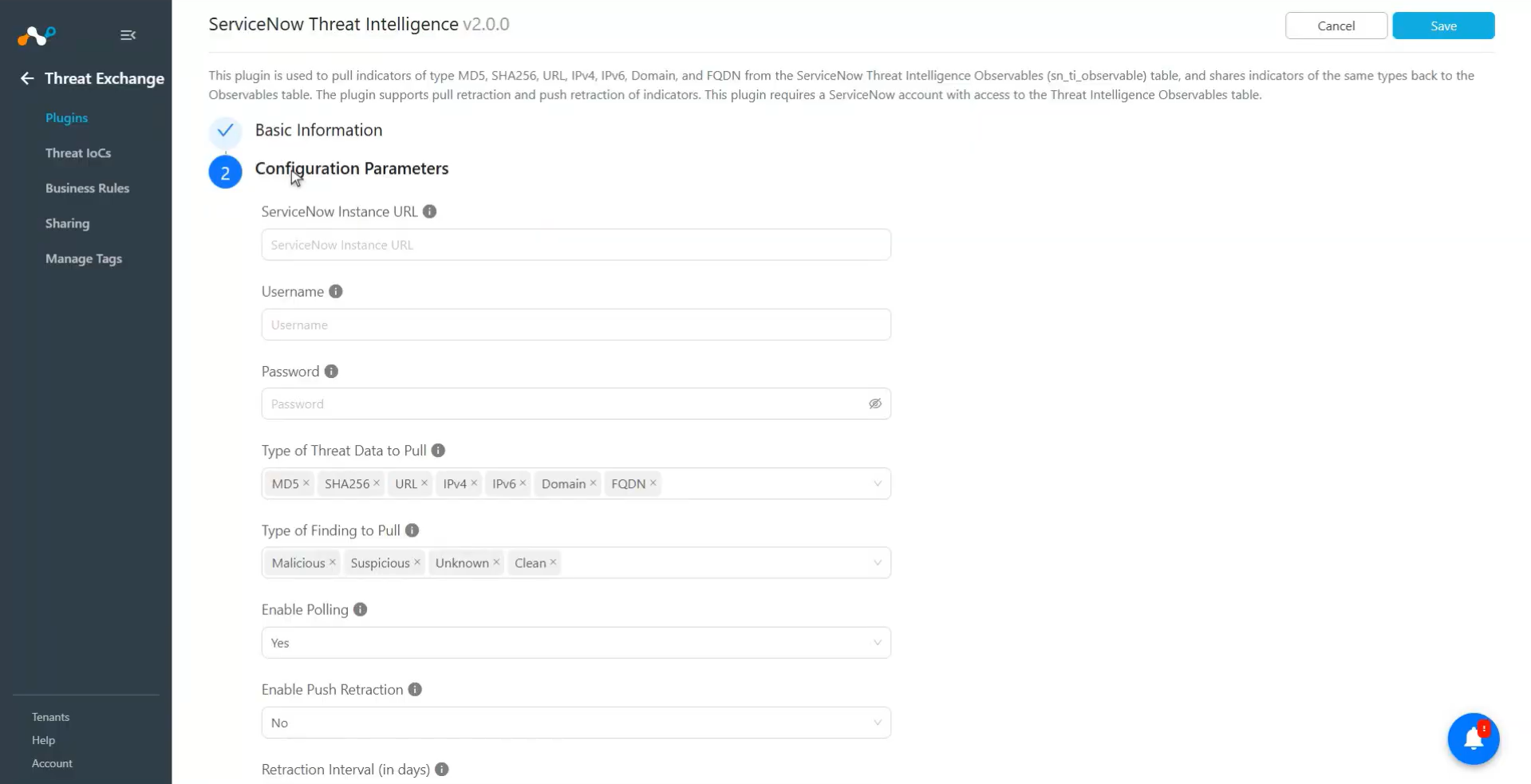Save the plugin configuration
Image resolution: width=1531 pixels, height=784 pixels.
click(1443, 26)
